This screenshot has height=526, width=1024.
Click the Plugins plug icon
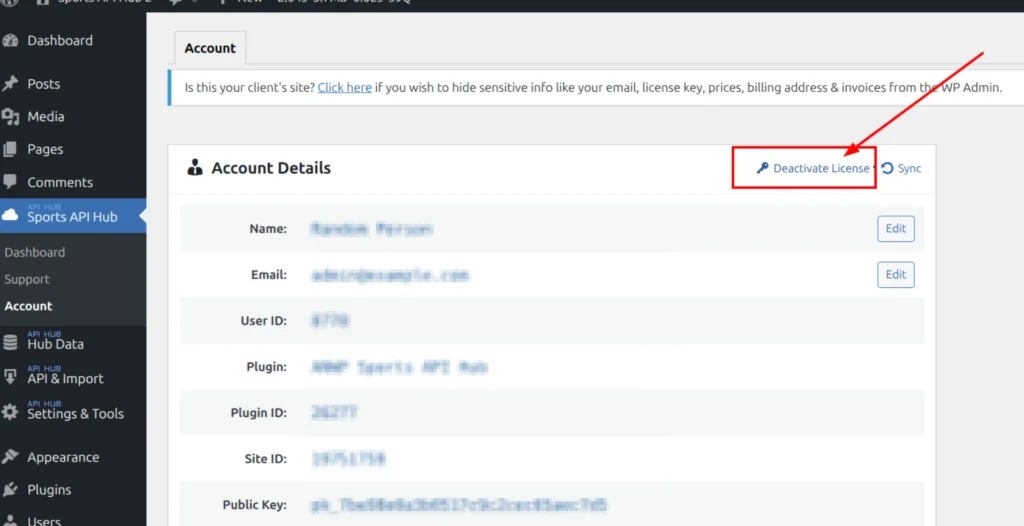[10, 489]
